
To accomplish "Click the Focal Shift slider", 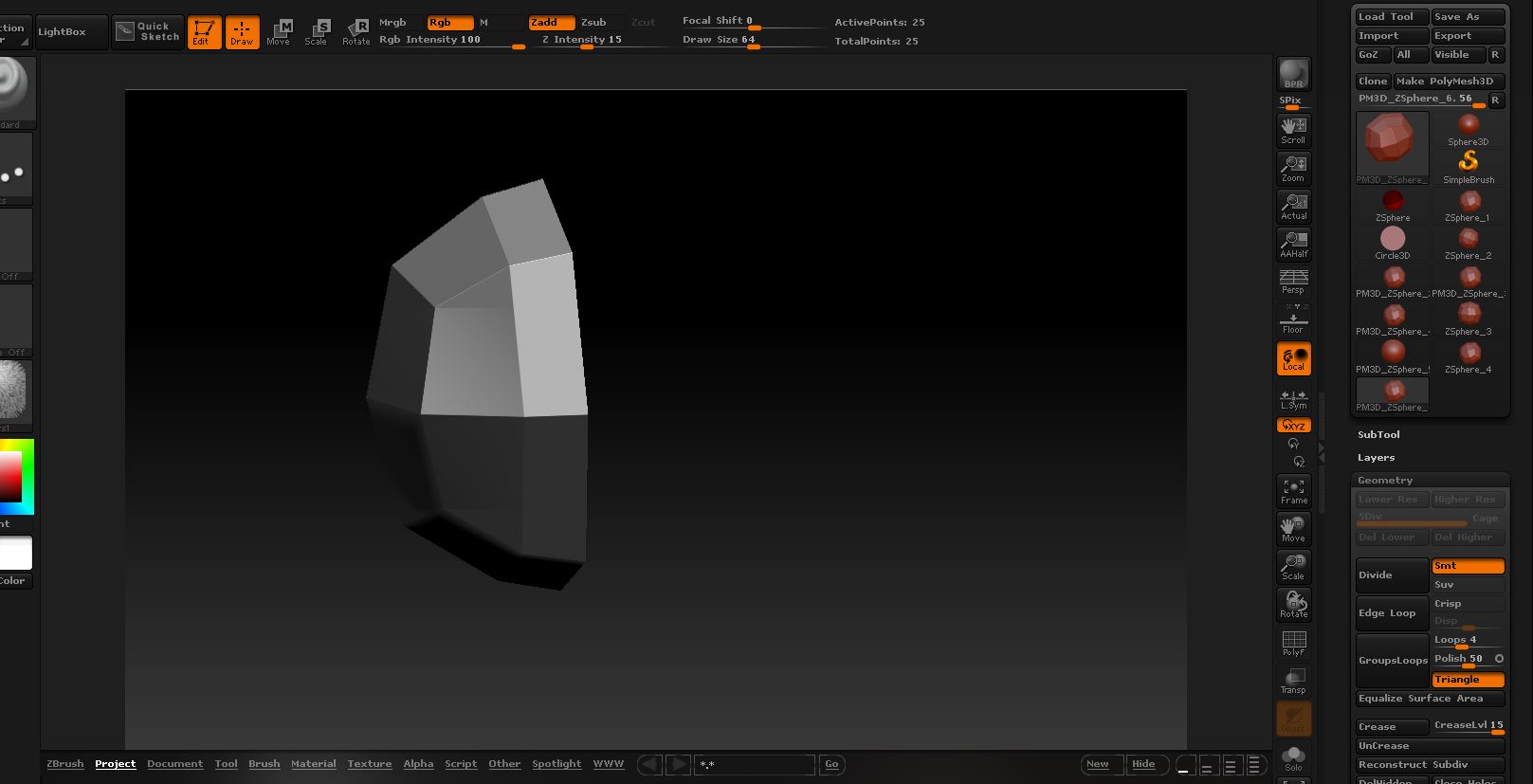I will pos(752,21).
